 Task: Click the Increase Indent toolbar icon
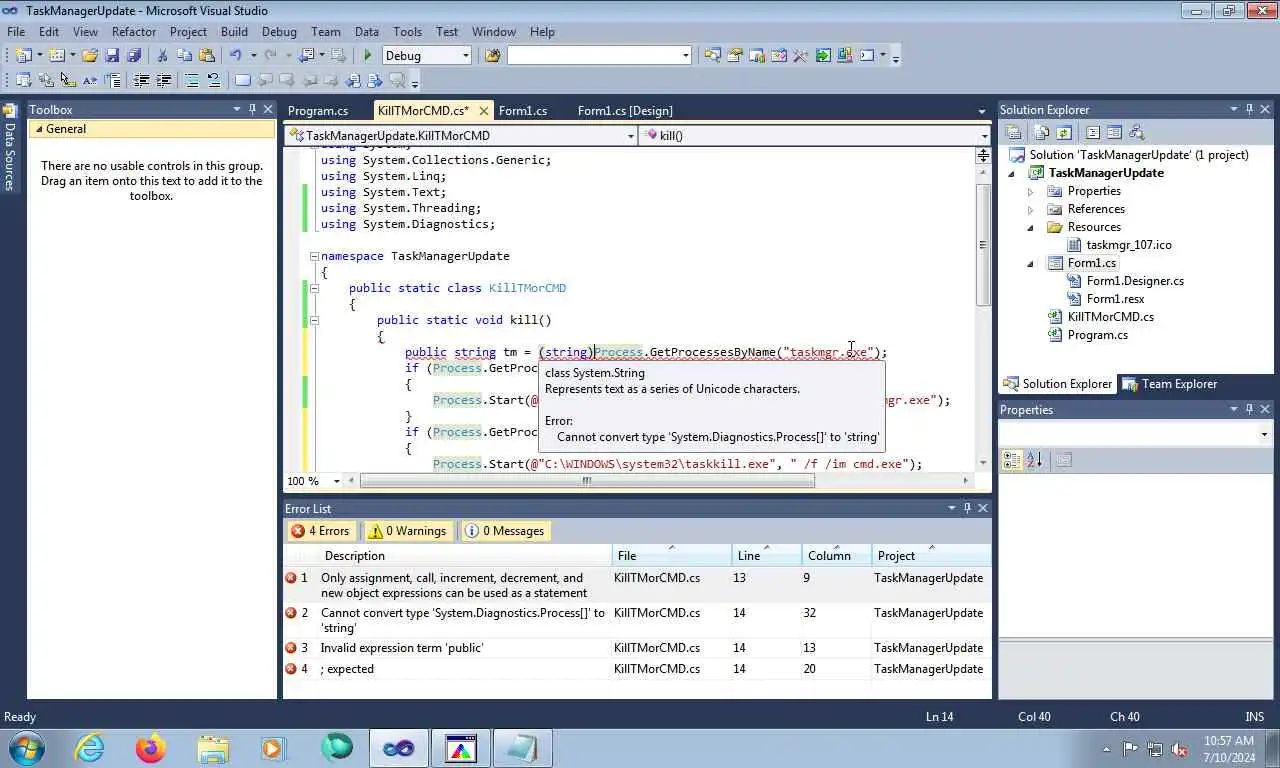pos(163,81)
